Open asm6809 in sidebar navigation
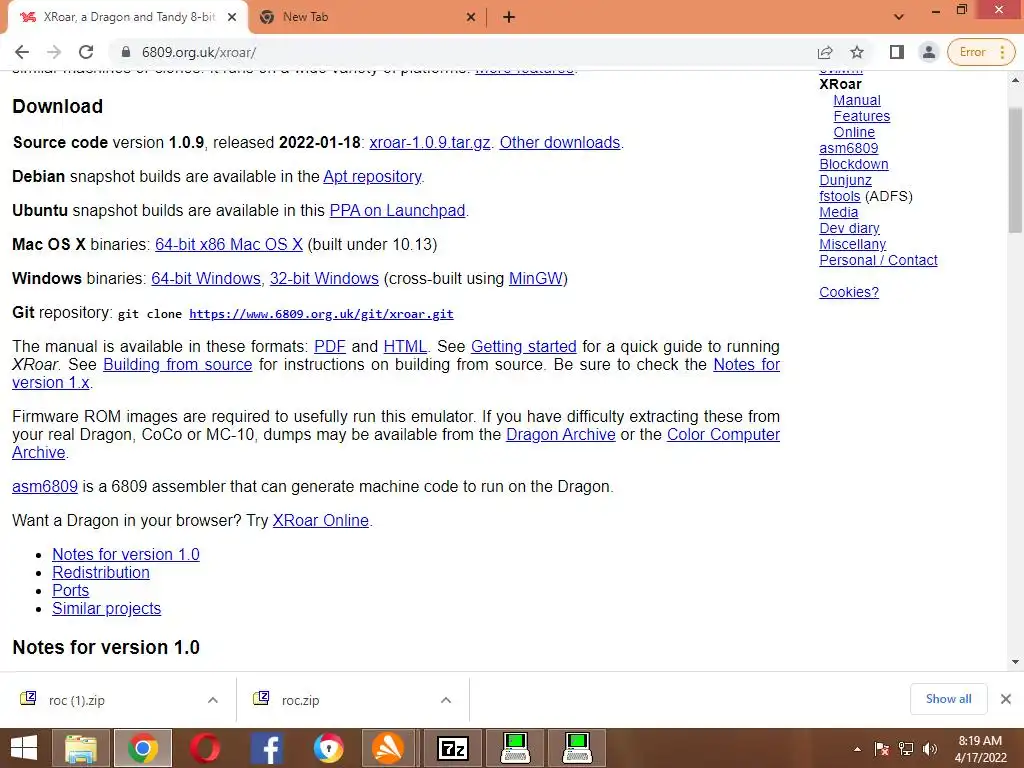Image resolution: width=1024 pixels, height=768 pixels. pyautogui.click(x=848, y=148)
